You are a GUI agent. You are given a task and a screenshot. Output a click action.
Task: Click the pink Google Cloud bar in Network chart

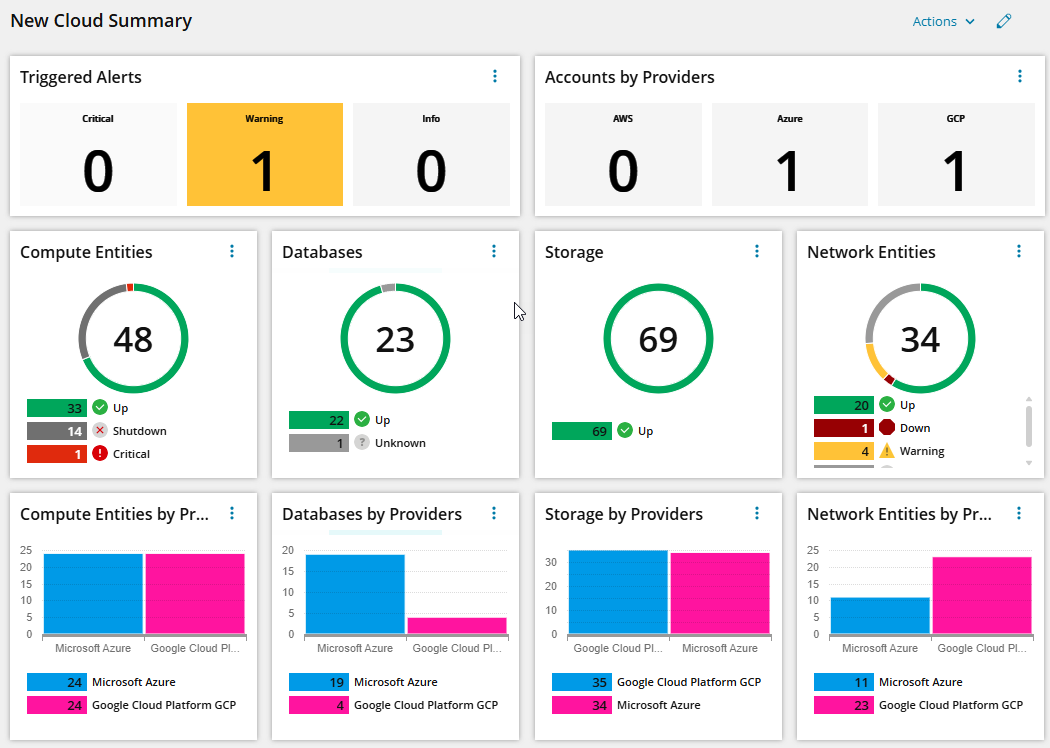(x=981, y=595)
